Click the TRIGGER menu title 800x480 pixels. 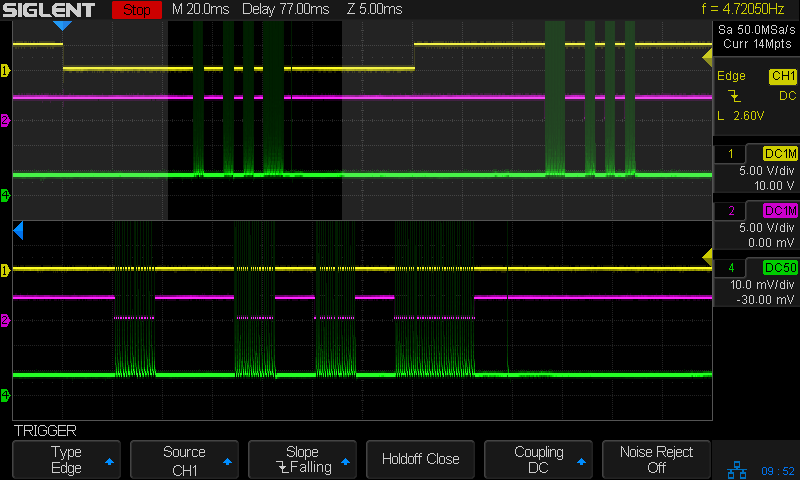(45, 431)
